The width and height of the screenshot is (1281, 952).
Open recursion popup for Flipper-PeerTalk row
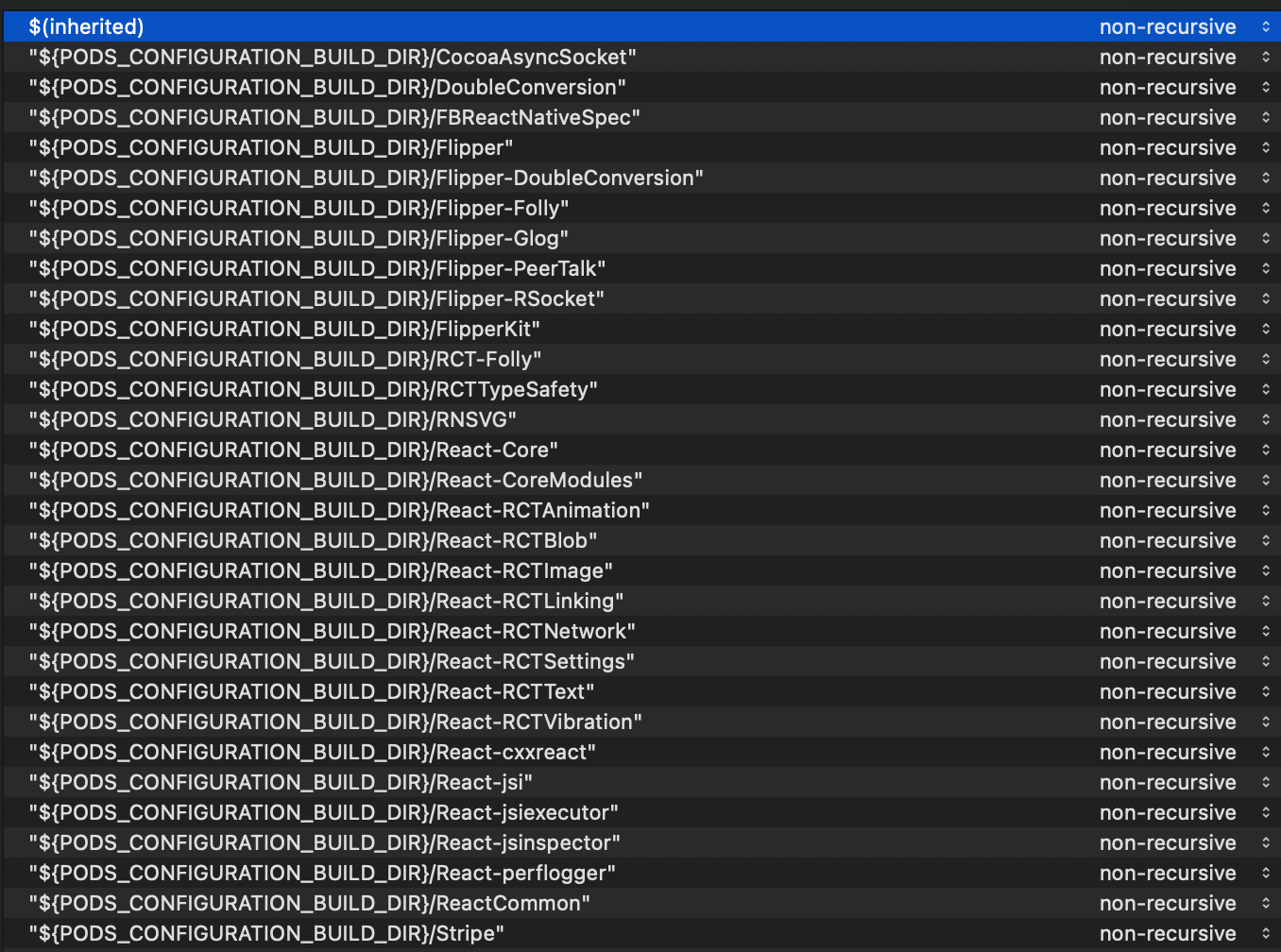[x=1187, y=268]
